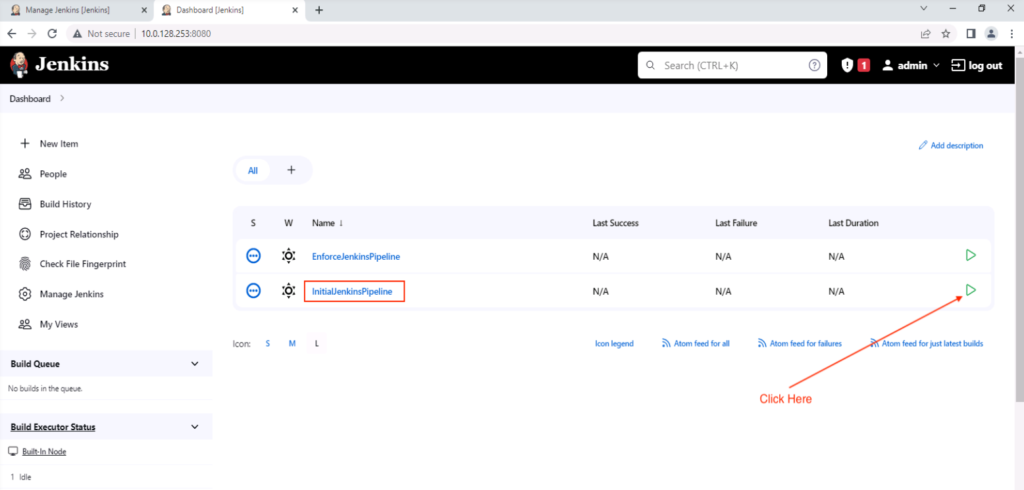The height and width of the screenshot is (490, 1024).
Task: Open the search help question-mark icon
Action: (814, 65)
